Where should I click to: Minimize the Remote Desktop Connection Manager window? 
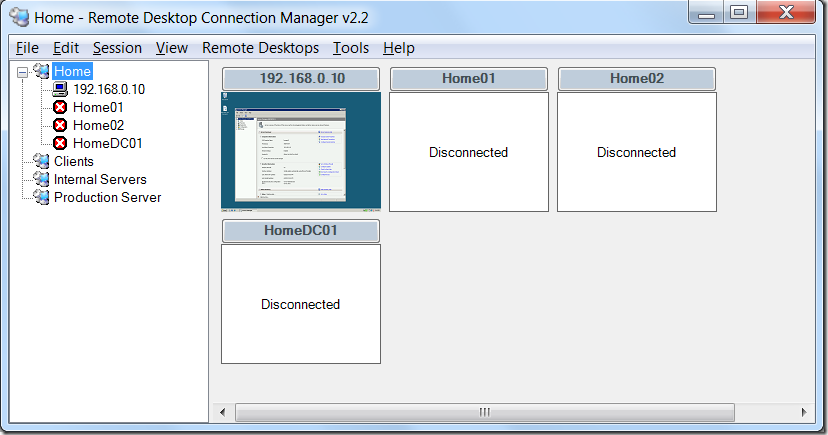tap(707, 13)
